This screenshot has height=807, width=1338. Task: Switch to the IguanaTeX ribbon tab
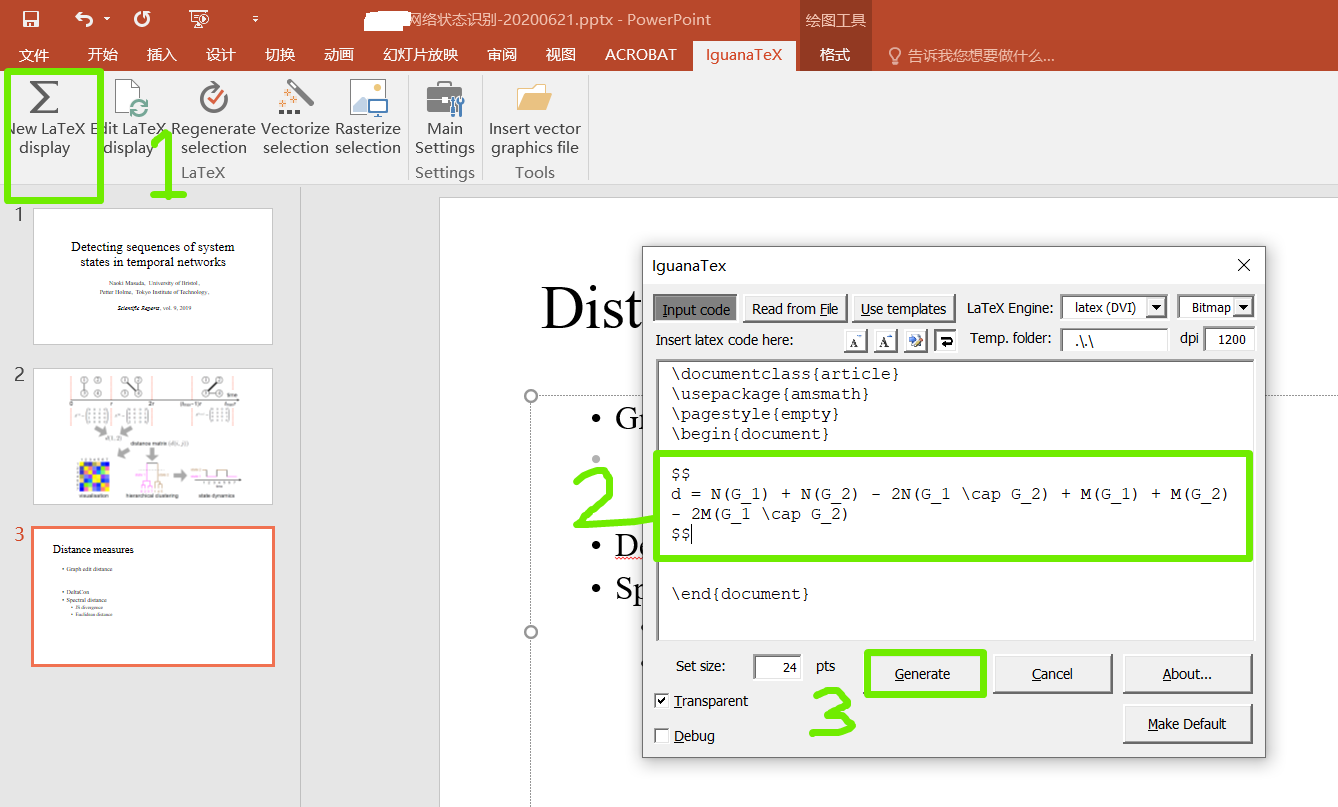tap(744, 55)
